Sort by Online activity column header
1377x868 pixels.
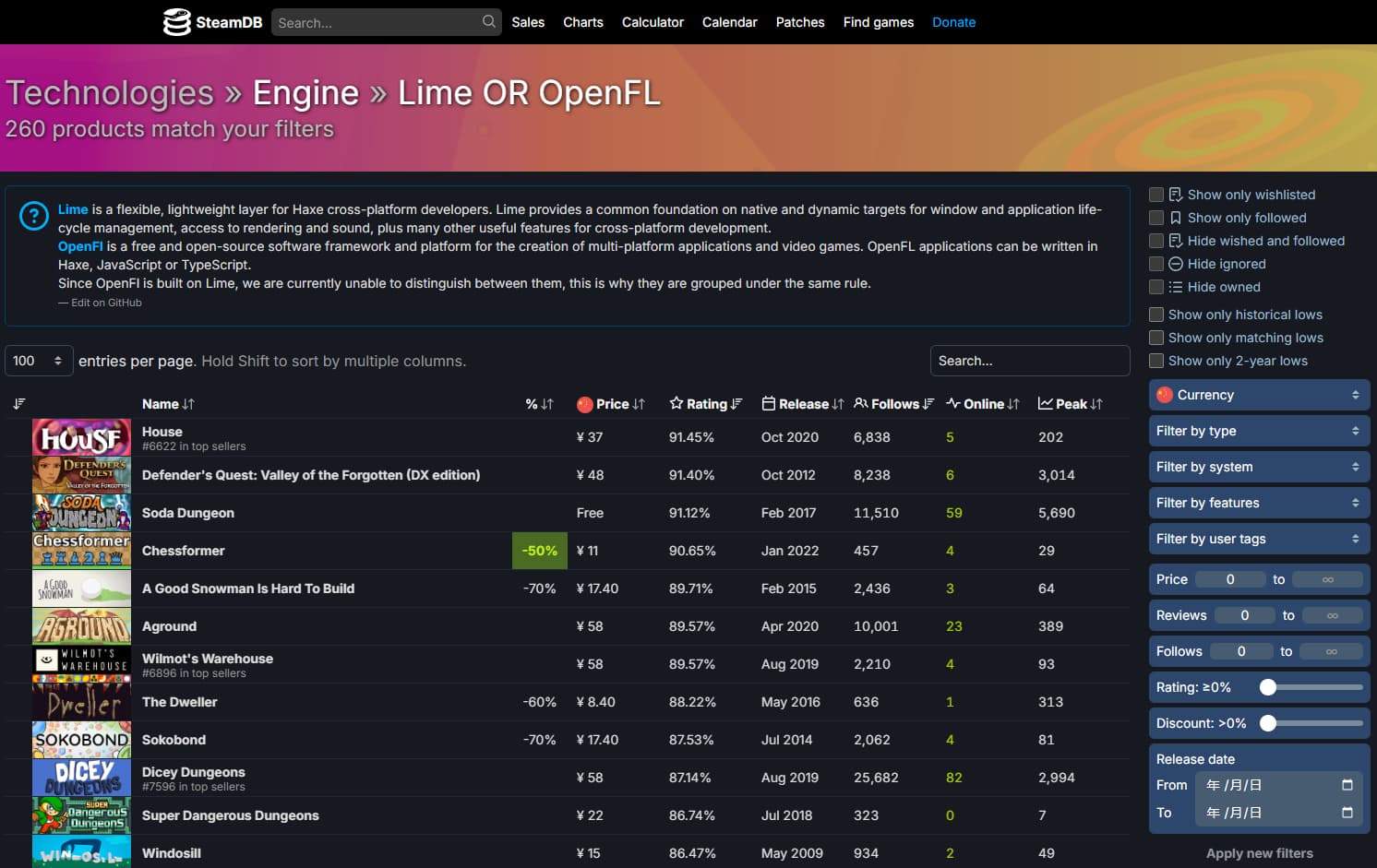tap(982, 404)
